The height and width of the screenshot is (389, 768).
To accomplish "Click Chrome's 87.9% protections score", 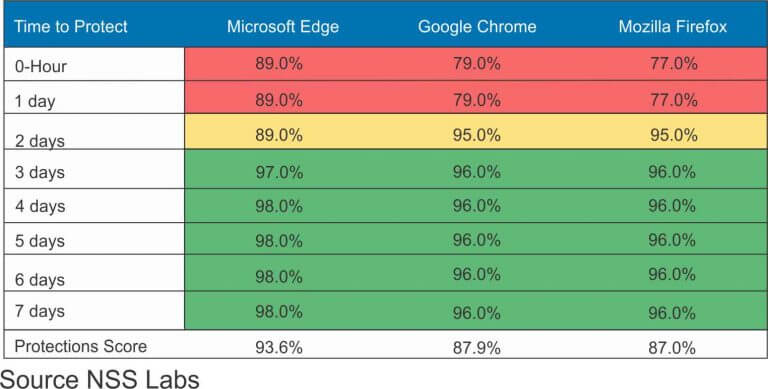I will pos(477,348).
